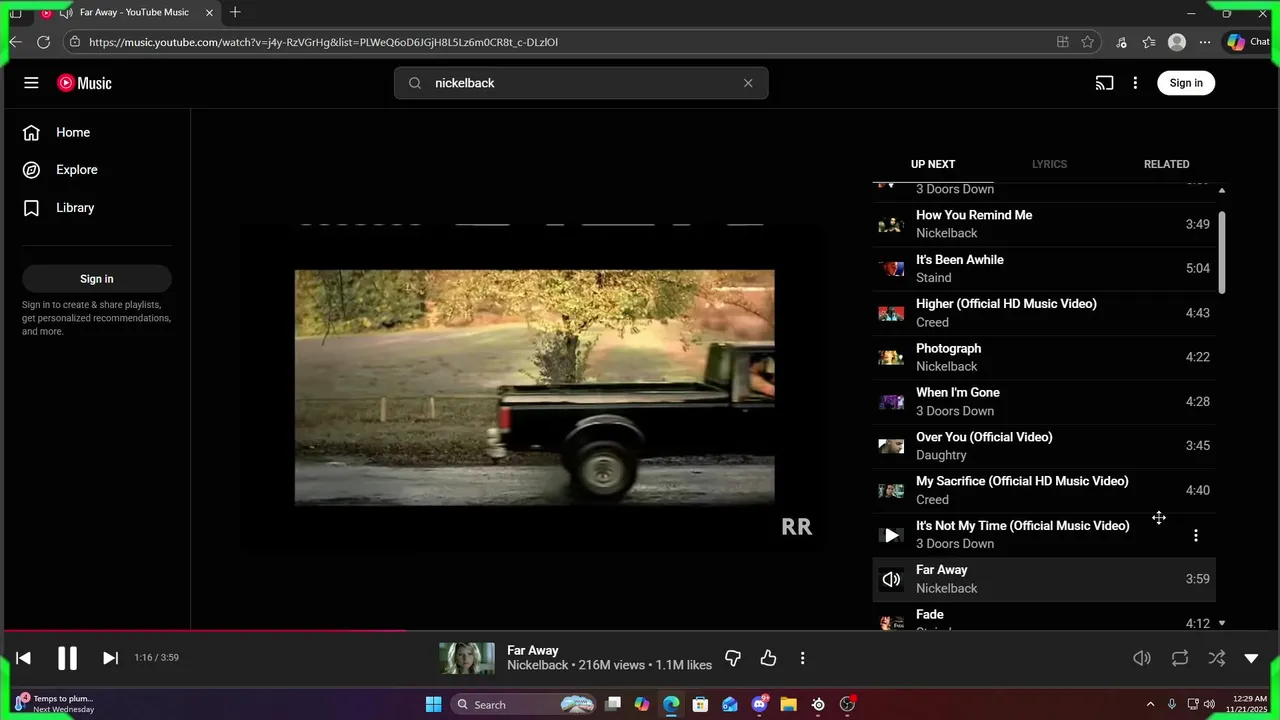Switch to the UP NEXT tab
Image resolution: width=1280 pixels, height=720 pixels.
[x=933, y=164]
